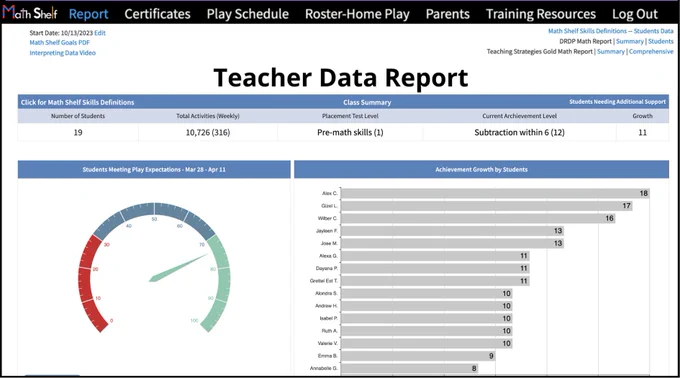Click Jose M.'s growth bar

pos(452,244)
